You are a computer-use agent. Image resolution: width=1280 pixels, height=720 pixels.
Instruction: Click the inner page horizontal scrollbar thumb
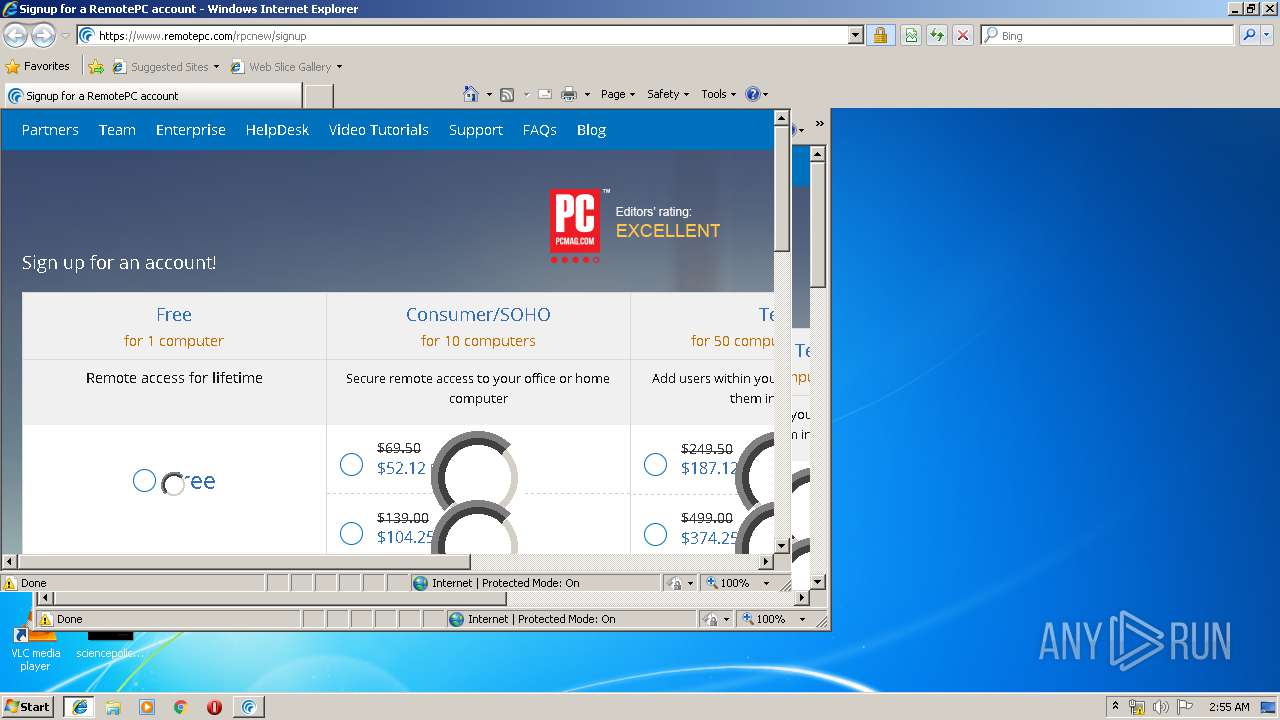coord(244,562)
